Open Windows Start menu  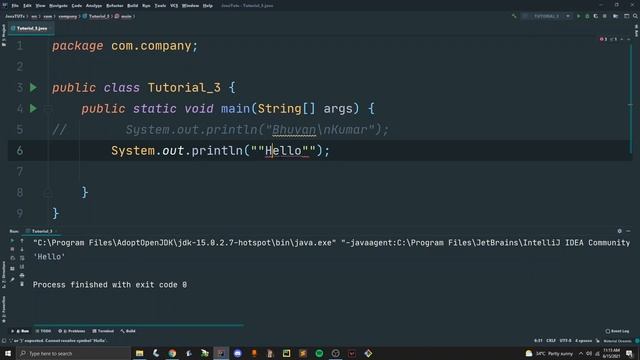(8, 353)
